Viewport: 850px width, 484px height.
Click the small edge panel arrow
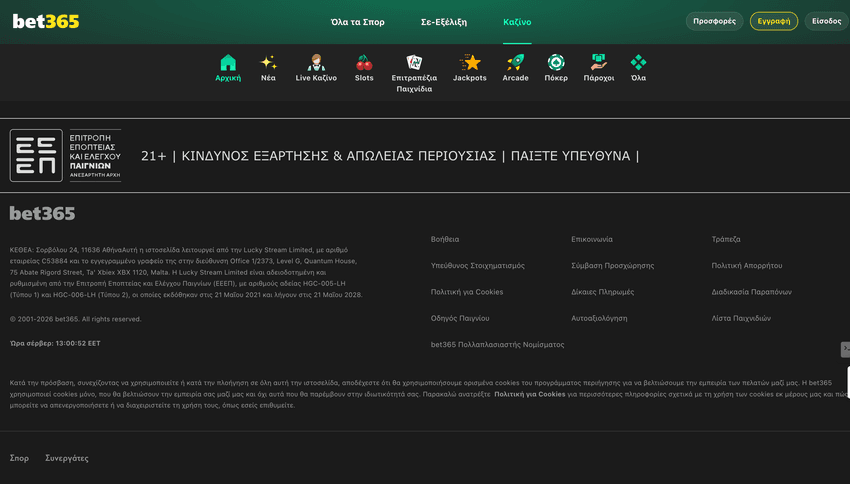[845, 350]
